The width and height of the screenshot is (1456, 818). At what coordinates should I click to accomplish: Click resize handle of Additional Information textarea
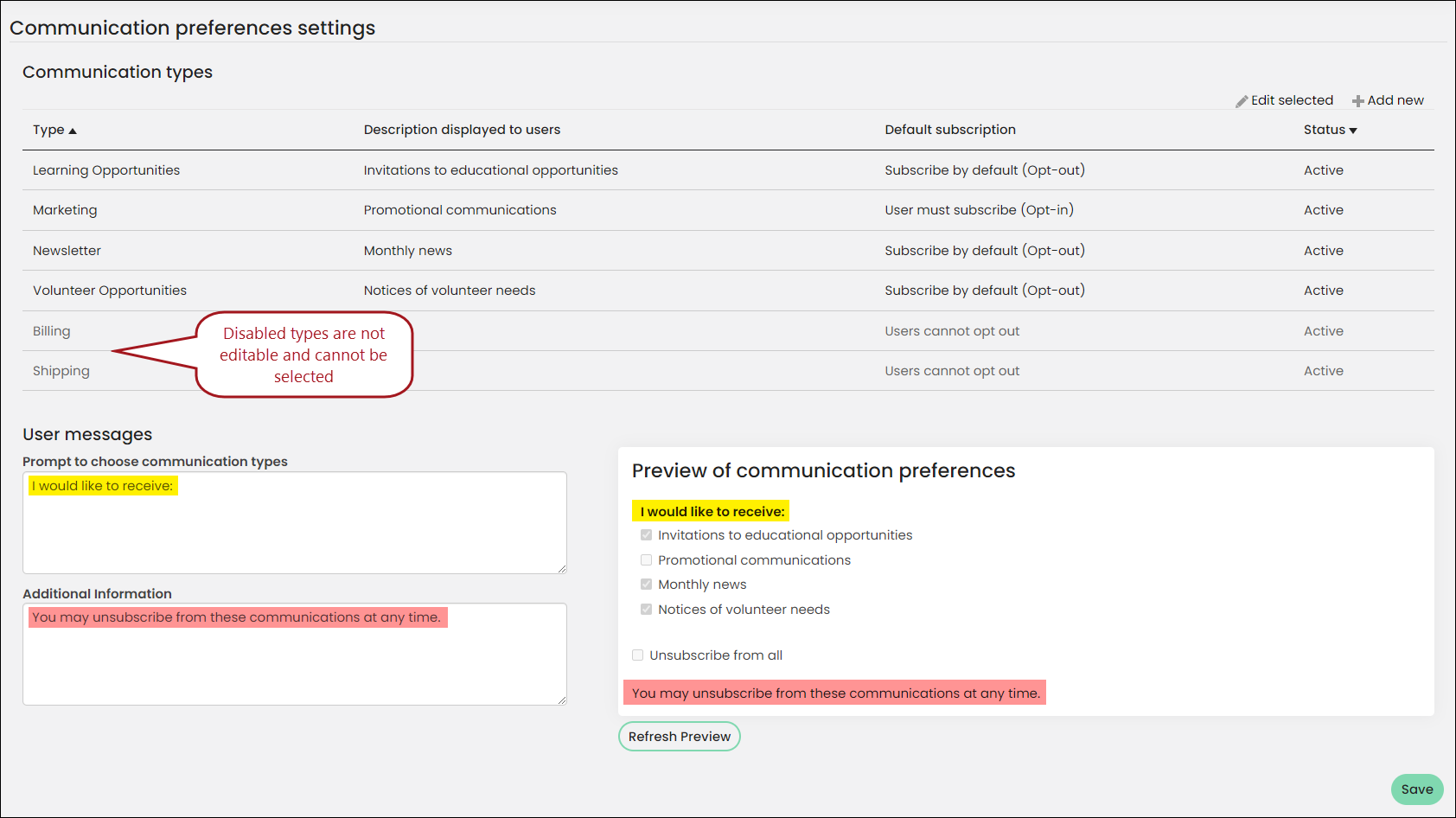[562, 700]
